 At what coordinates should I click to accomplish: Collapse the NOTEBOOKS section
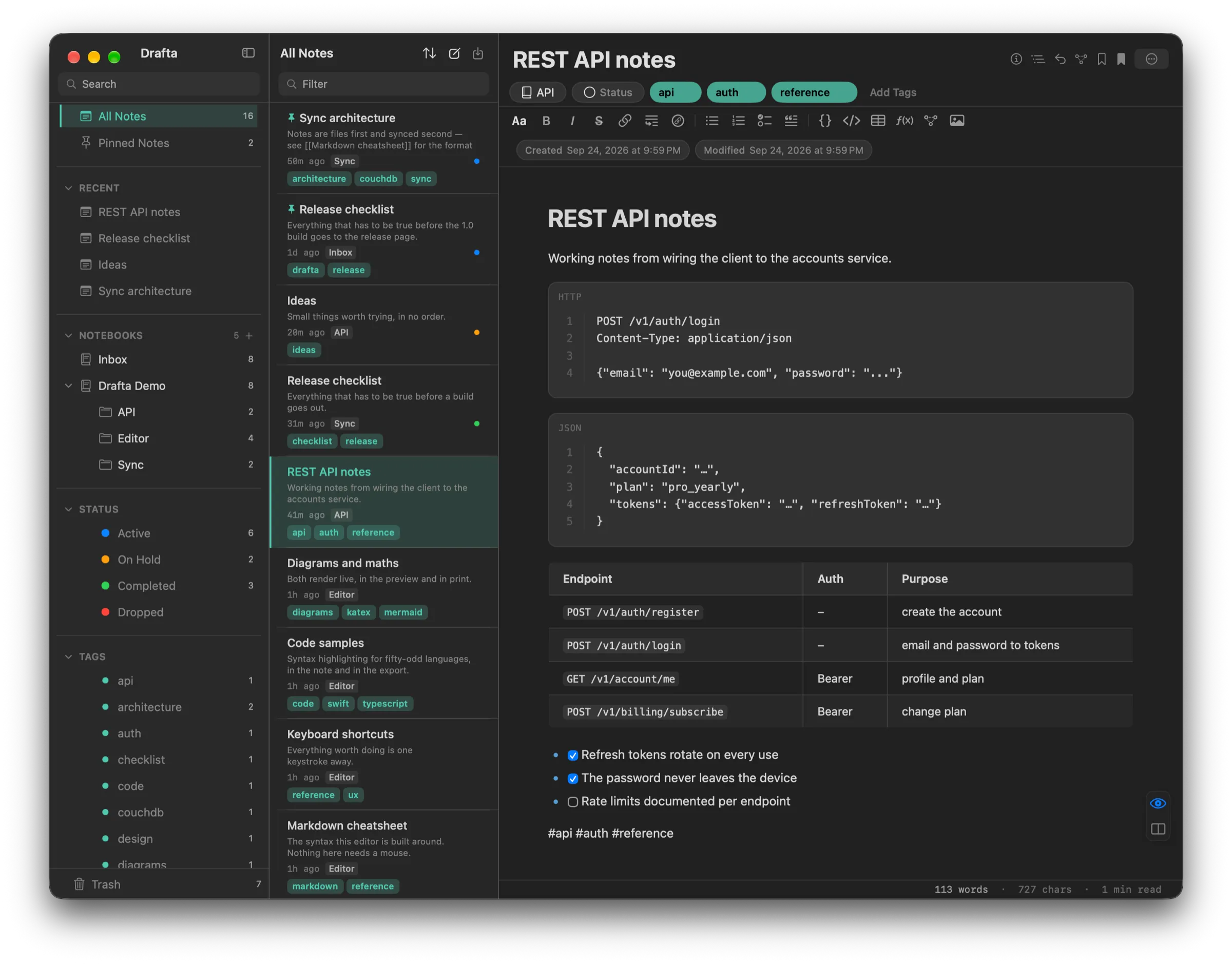pos(68,335)
